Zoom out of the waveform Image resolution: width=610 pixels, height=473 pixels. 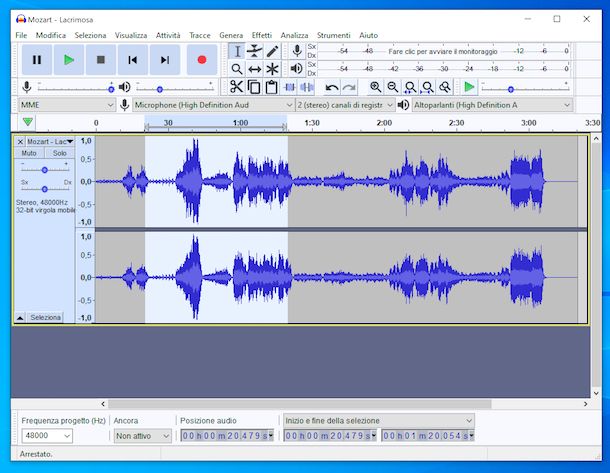click(393, 87)
